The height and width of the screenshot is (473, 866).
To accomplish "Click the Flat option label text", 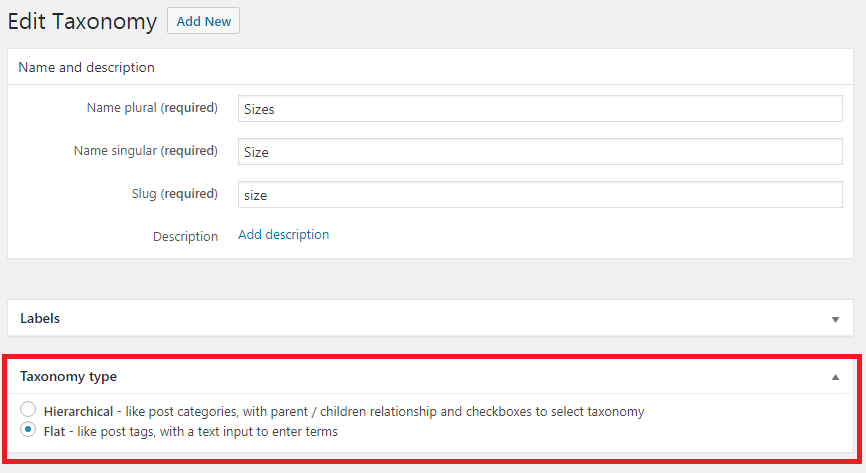I will pos(54,432).
